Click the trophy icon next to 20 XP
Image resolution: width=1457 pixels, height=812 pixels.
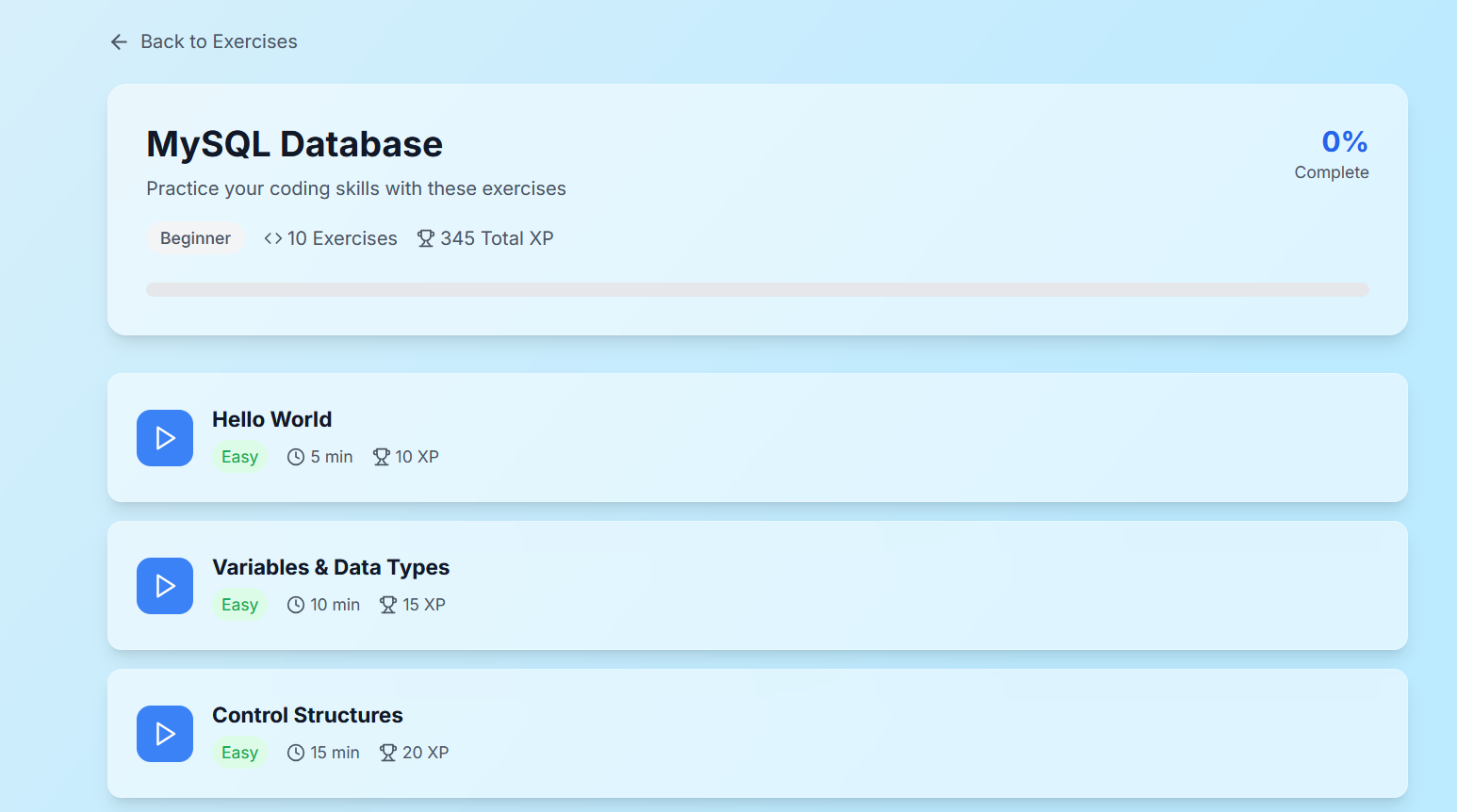(x=388, y=753)
